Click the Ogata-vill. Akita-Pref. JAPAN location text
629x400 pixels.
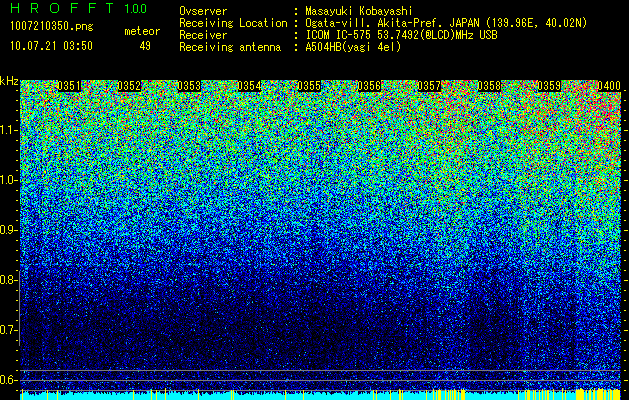(x=446, y=23)
